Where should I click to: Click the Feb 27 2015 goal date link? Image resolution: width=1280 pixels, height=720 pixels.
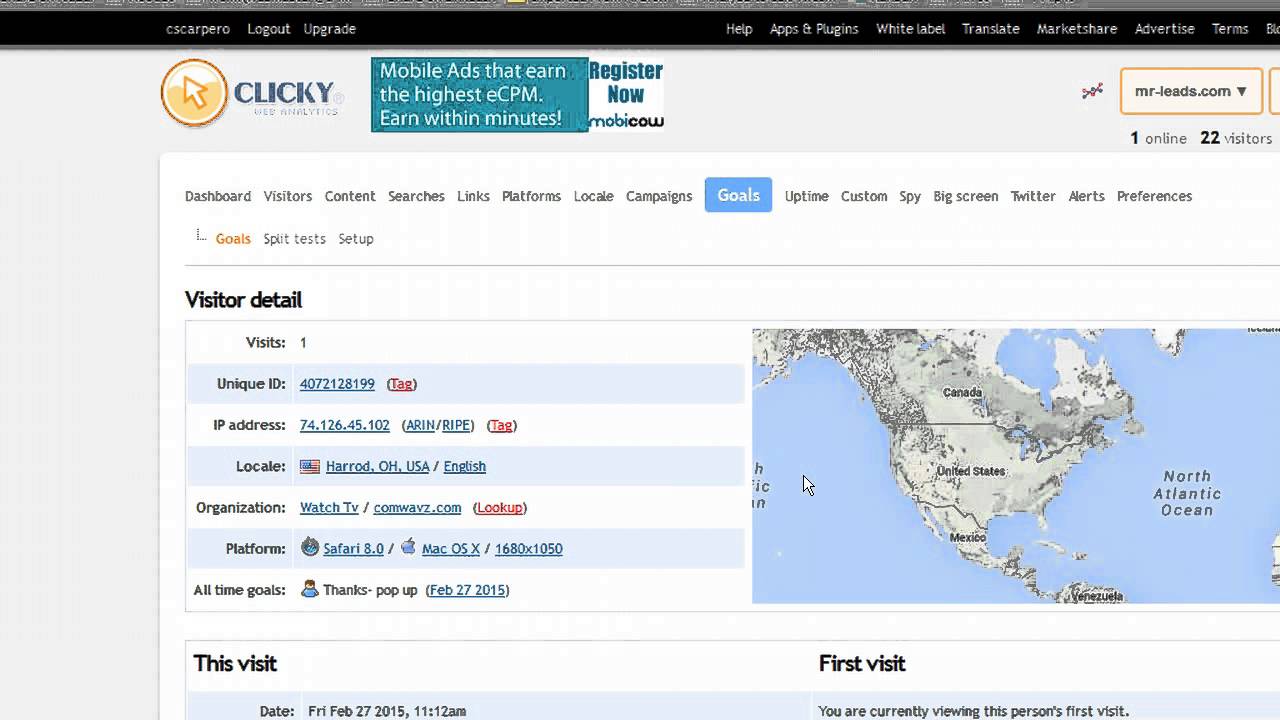pos(467,590)
